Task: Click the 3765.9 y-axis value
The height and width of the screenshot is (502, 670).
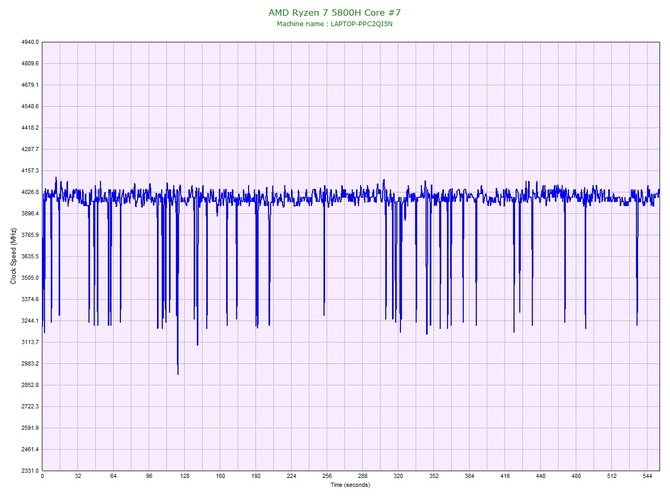Action: coord(30,235)
